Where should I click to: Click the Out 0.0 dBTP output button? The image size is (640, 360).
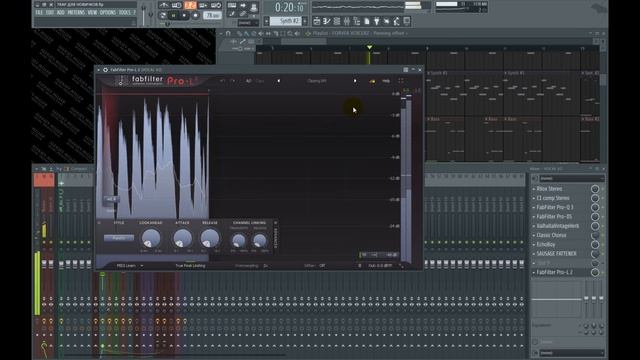pyautogui.click(x=380, y=266)
